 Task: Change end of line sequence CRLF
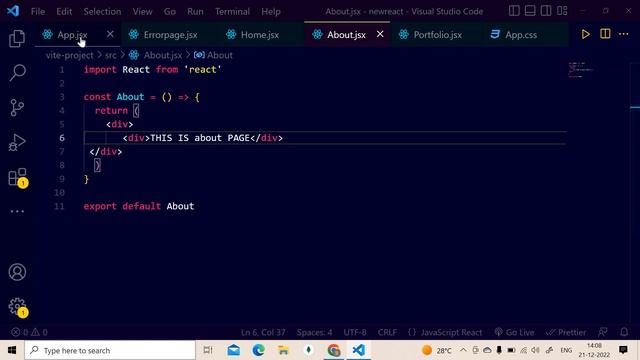click(x=387, y=332)
